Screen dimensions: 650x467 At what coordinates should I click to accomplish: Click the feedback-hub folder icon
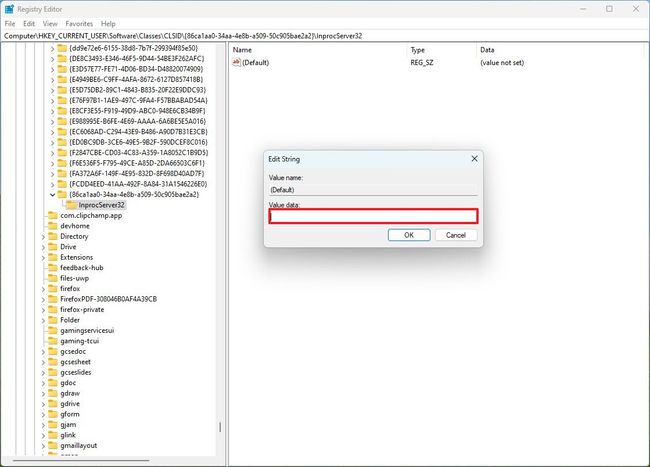(x=53, y=268)
